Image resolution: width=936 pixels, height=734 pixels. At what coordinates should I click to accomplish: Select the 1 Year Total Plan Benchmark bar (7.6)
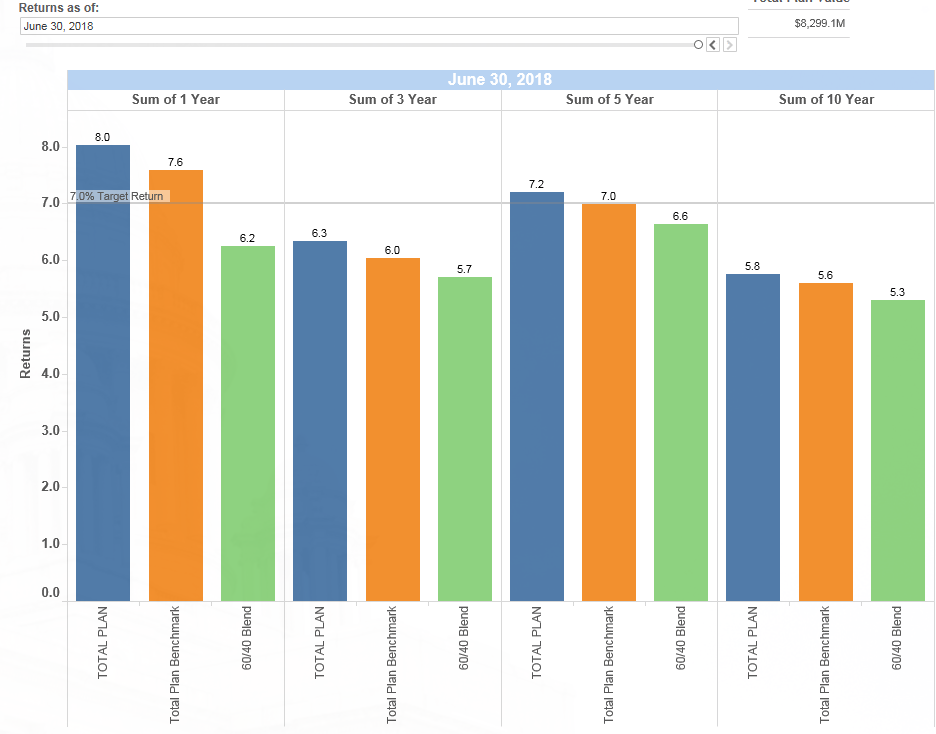(x=176, y=385)
